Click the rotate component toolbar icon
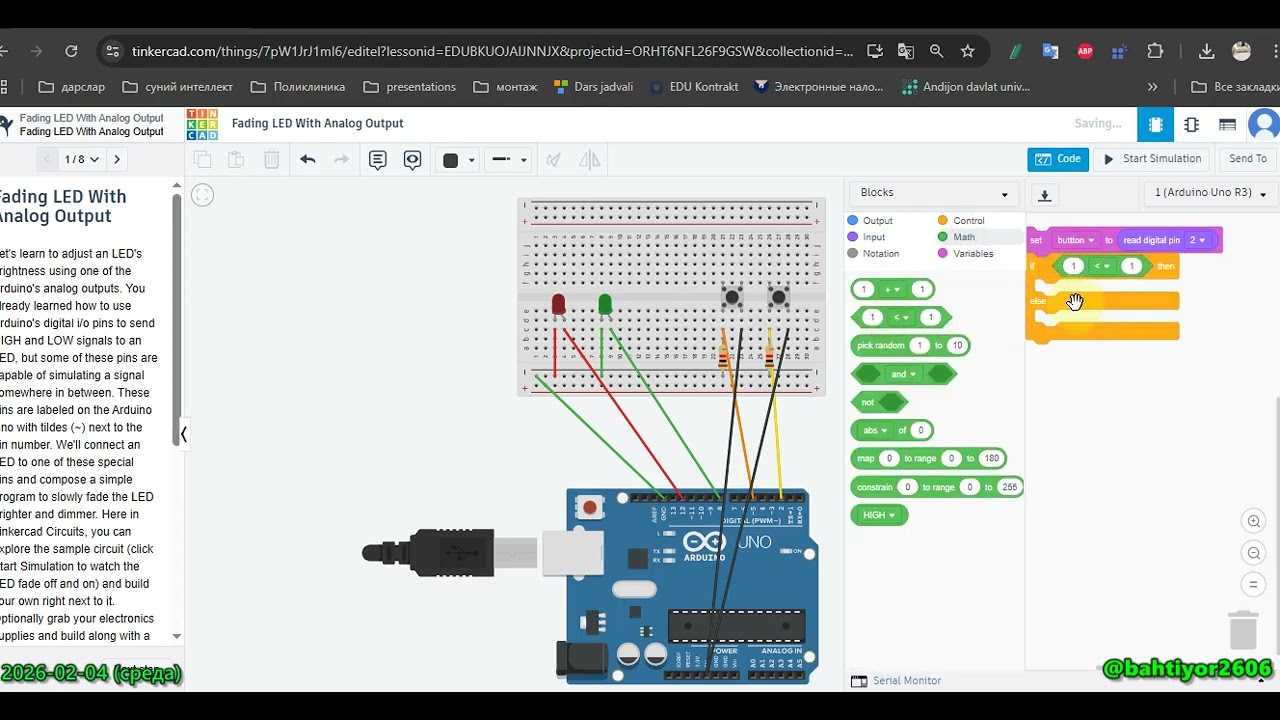The height and width of the screenshot is (720, 1280). (x=552, y=160)
